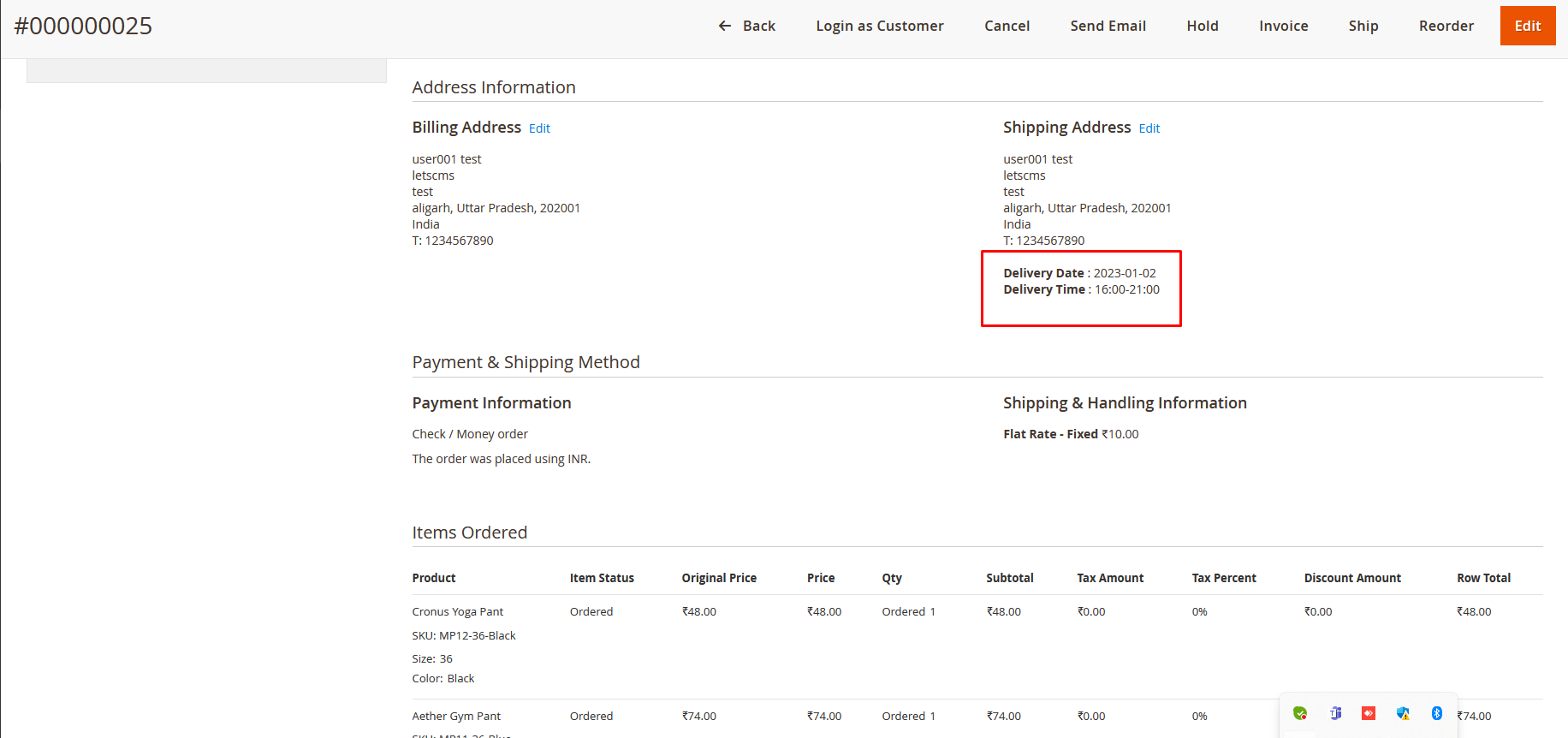Click Send Email button
This screenshot has width=1568, height=738.
[x=1108, y=26]
